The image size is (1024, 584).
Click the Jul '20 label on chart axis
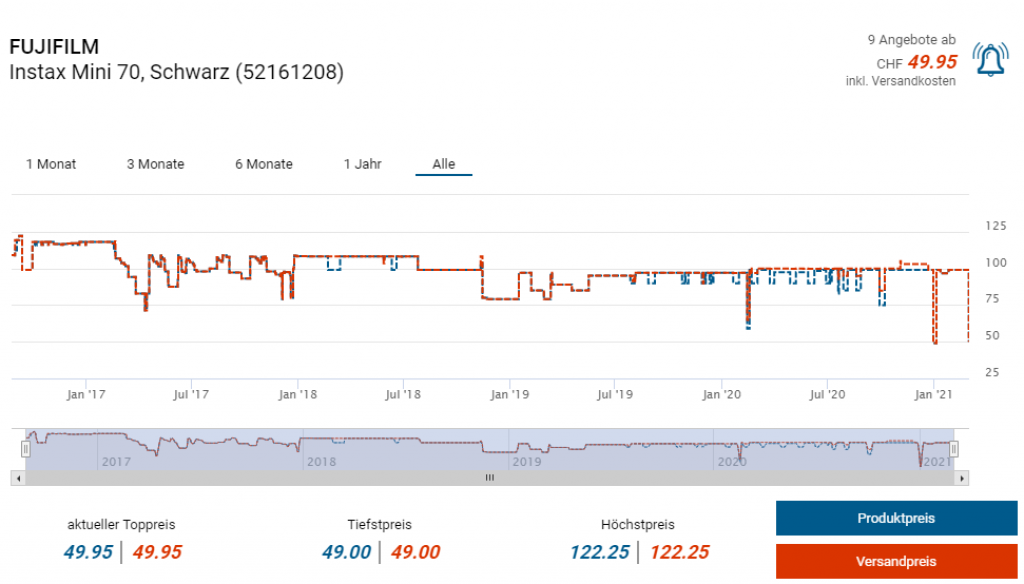click(x=827, y=395)
